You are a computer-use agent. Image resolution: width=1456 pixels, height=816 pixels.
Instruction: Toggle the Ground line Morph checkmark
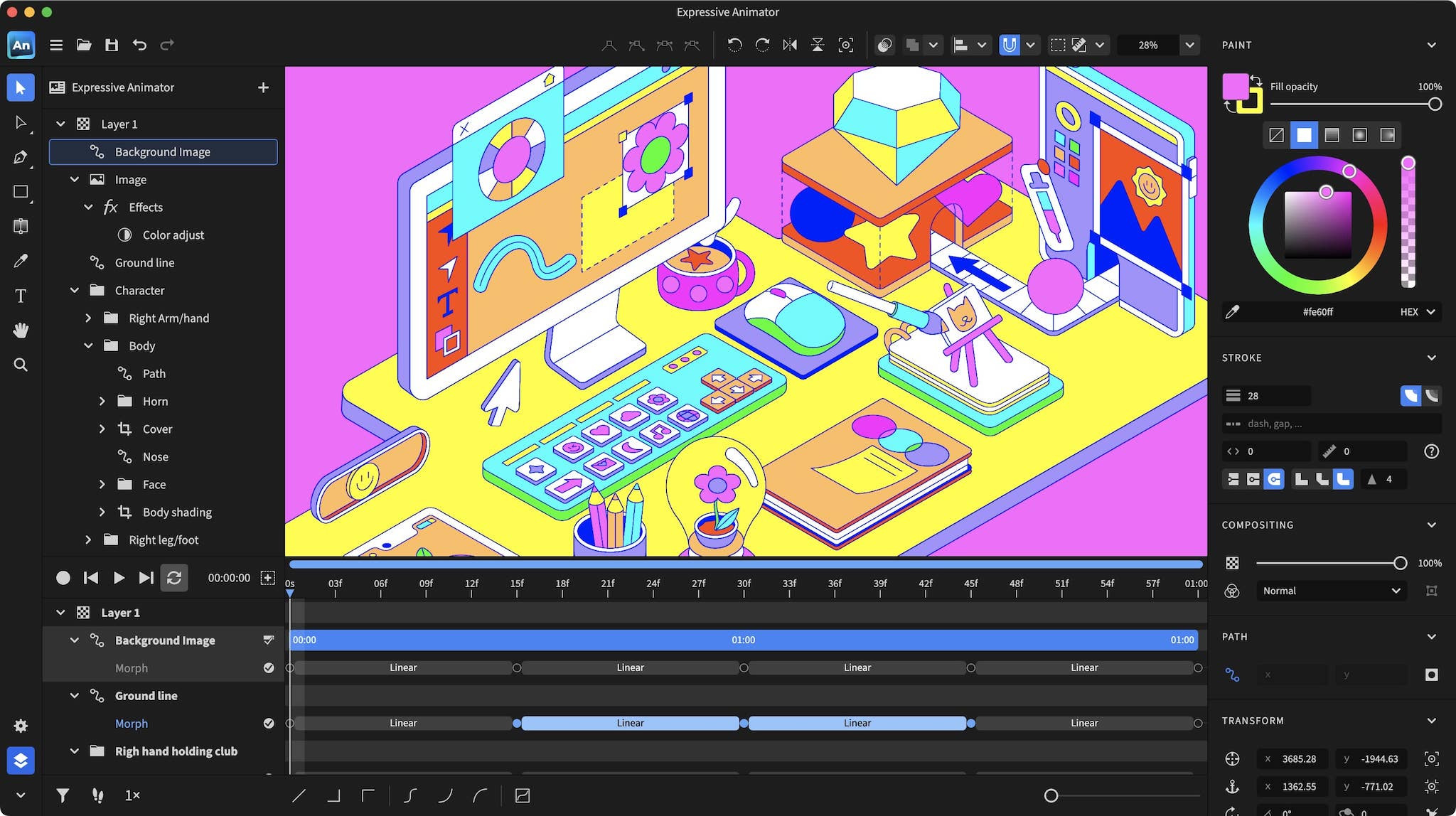pos(269,723)
